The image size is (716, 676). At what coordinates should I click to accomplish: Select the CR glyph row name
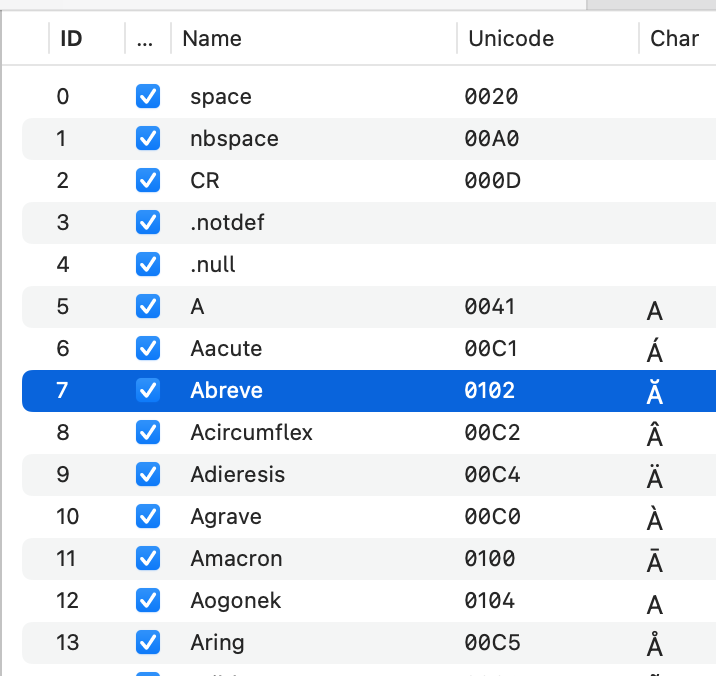click(205, 181)
